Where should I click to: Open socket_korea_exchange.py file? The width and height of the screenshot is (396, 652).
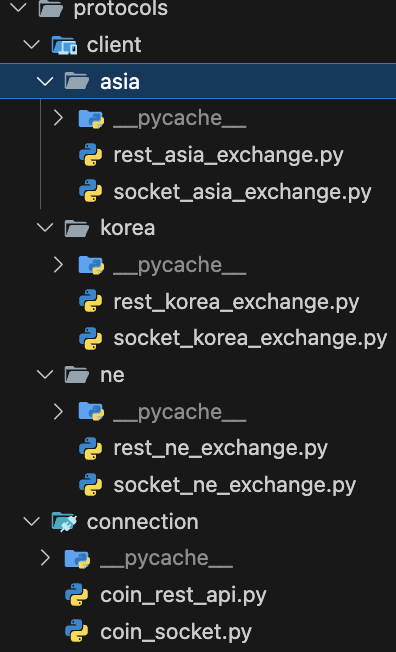250,339
